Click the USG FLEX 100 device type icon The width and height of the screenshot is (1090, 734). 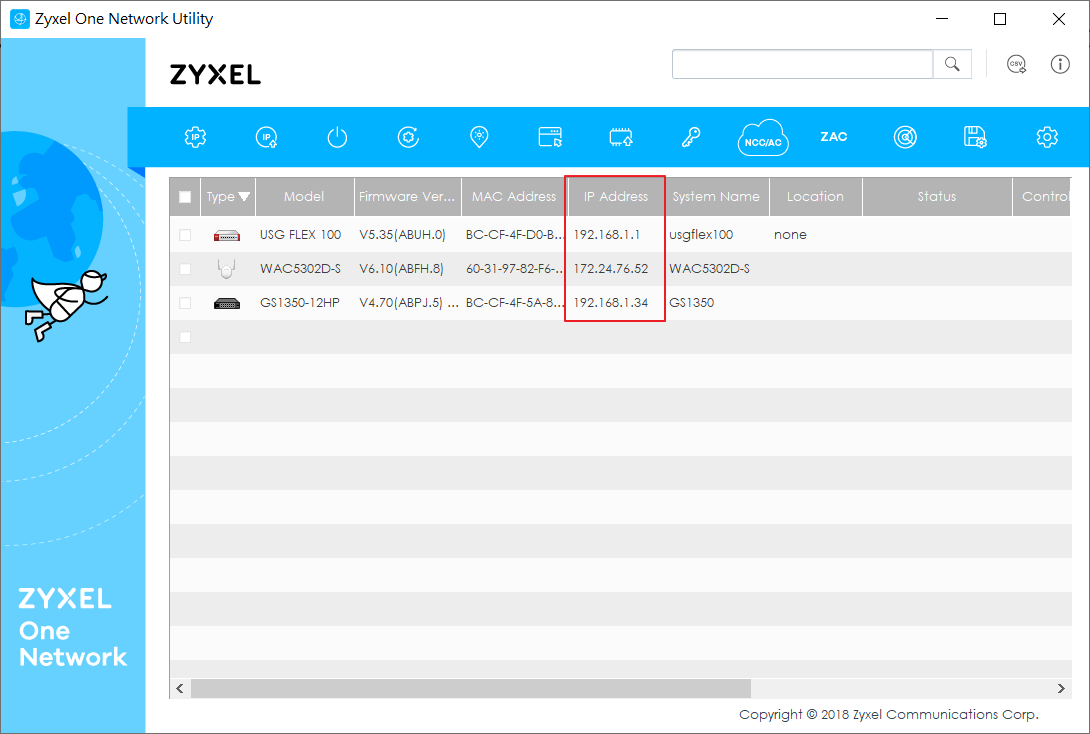(x=227, y=236)
